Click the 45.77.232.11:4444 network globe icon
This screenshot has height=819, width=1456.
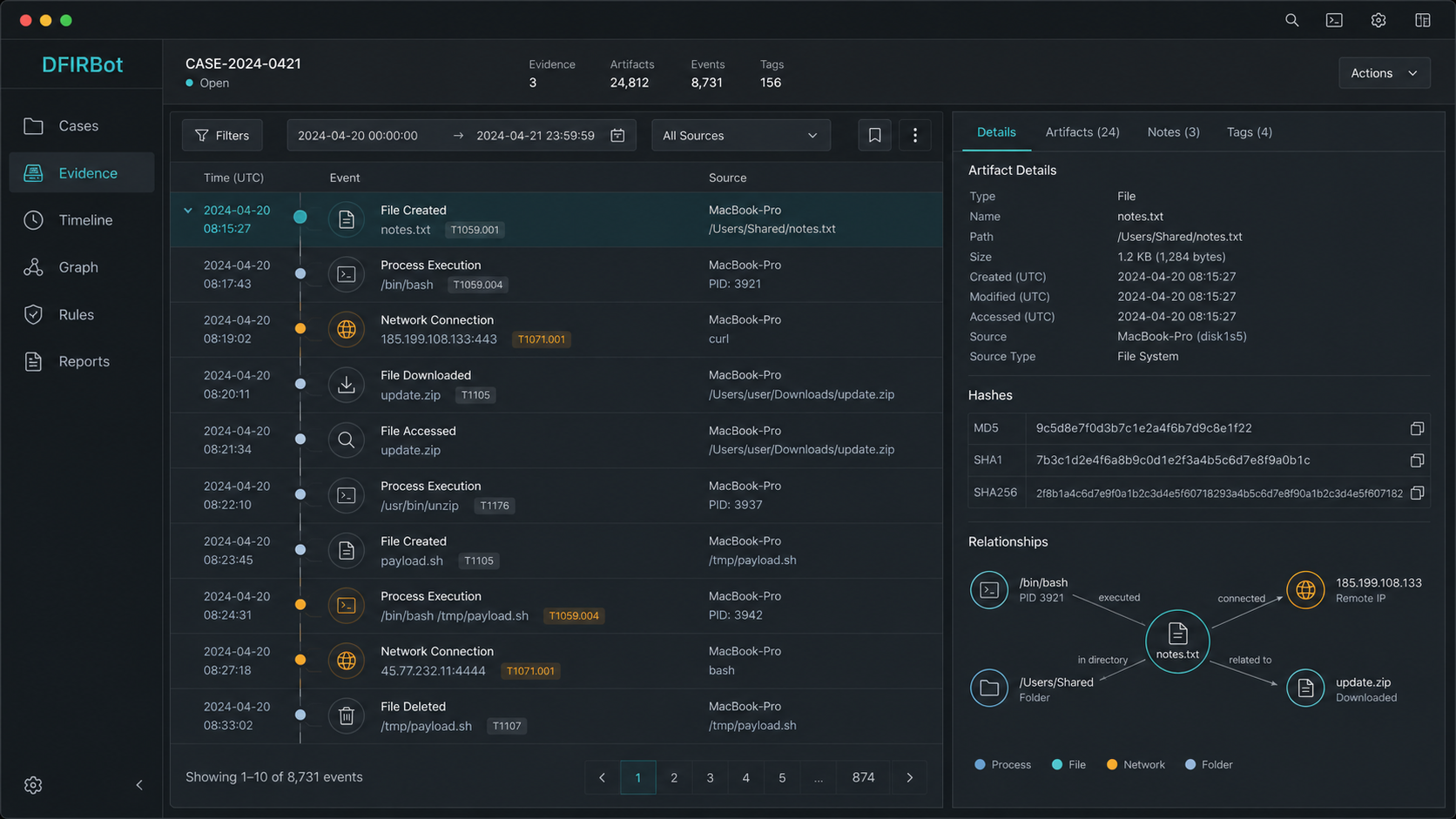[346, 661]
